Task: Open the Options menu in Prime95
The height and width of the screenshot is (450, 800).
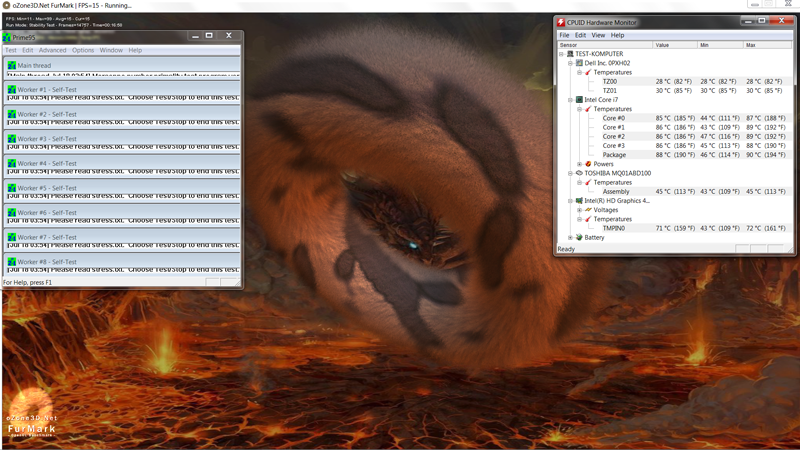Action: (x=83, y=50)
